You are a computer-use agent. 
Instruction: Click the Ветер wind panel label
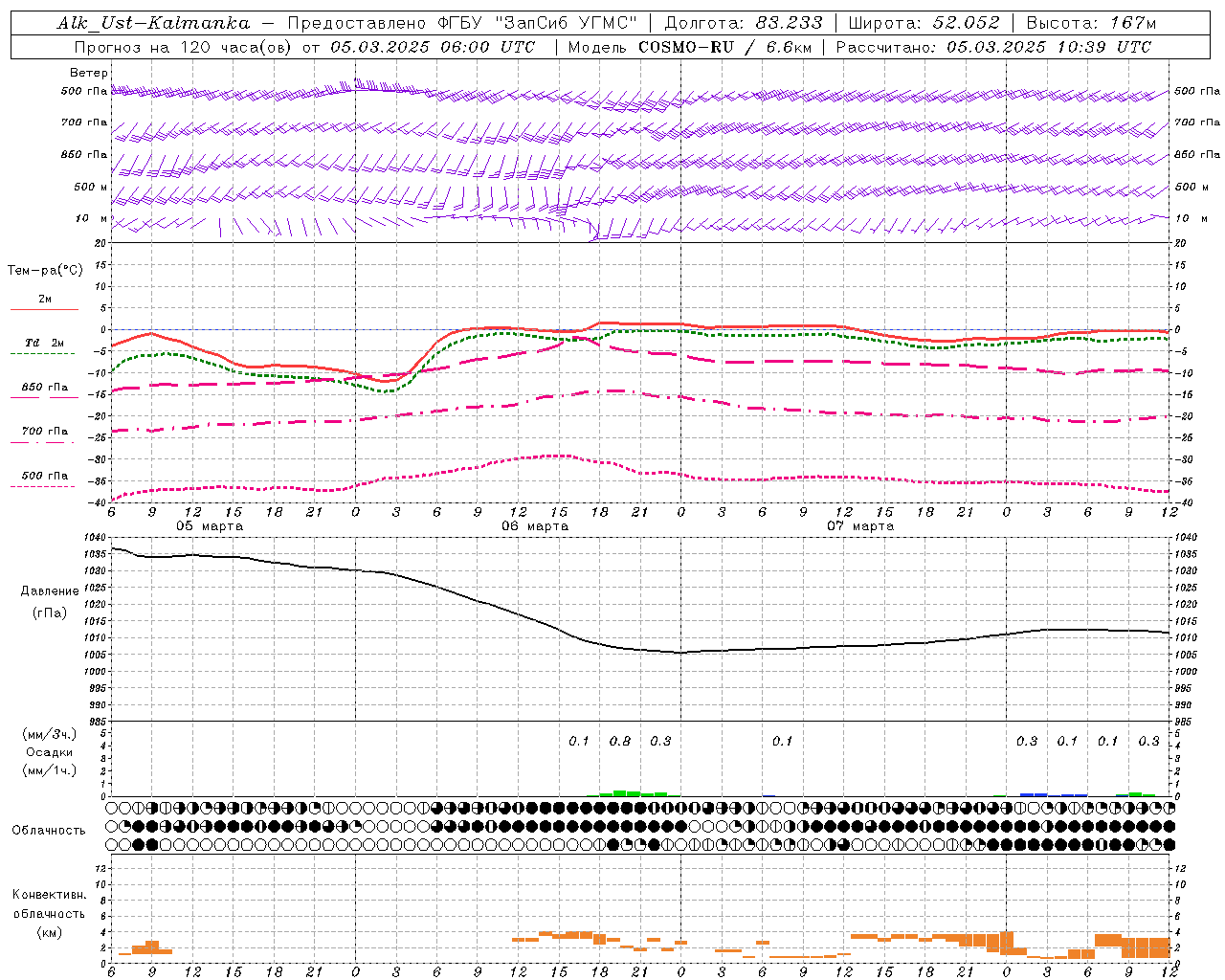[x=89, y=73]
